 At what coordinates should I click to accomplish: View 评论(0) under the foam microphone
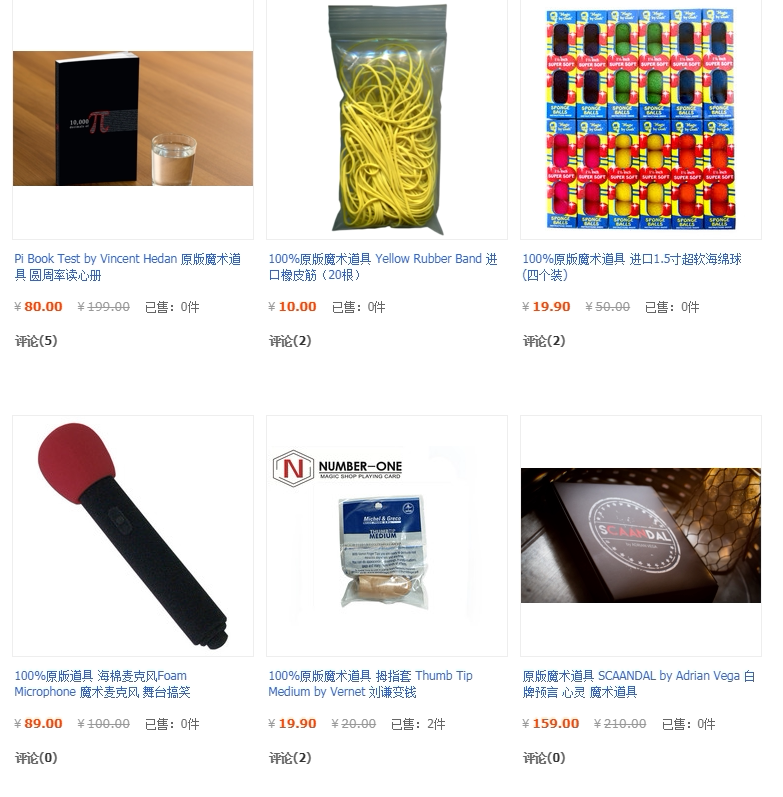click(x=36, y=758)
